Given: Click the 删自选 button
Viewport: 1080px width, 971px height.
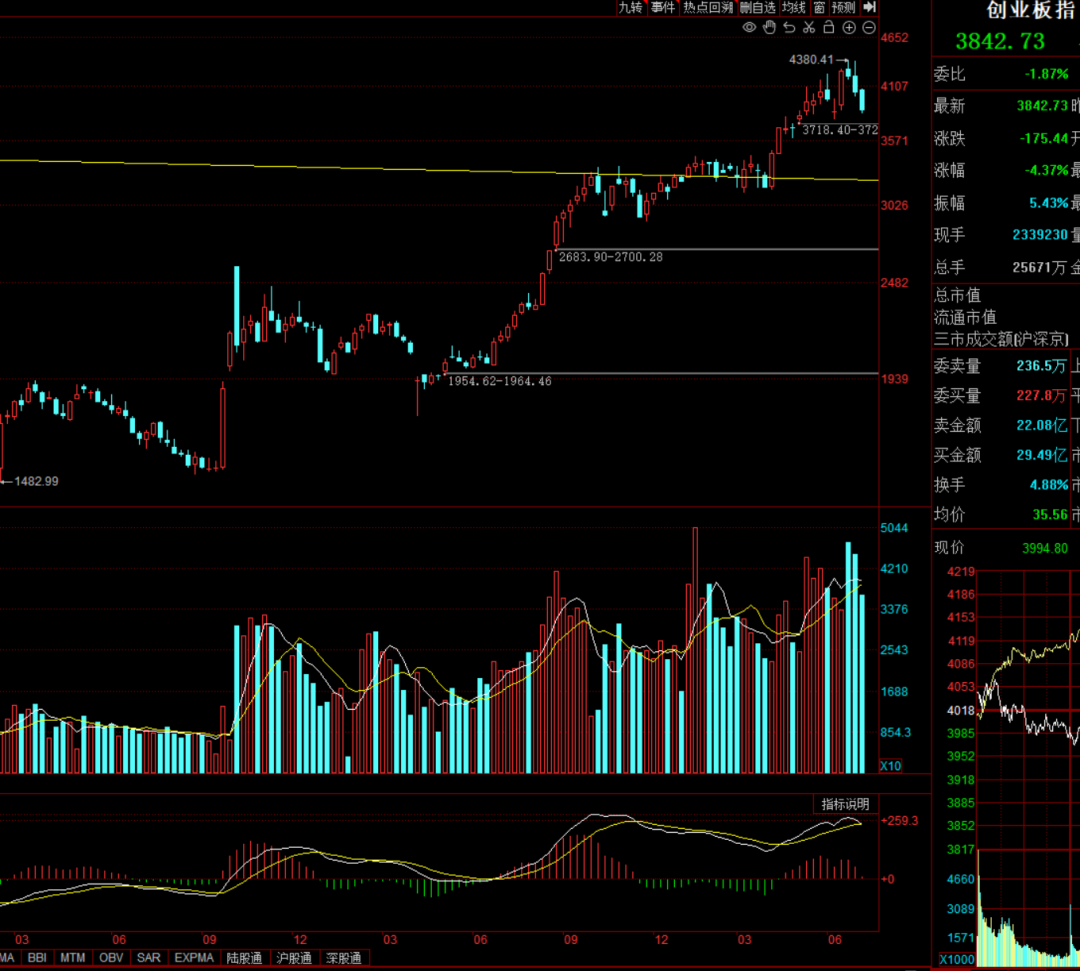Looking at the screenshot, I should click(758, 7).
